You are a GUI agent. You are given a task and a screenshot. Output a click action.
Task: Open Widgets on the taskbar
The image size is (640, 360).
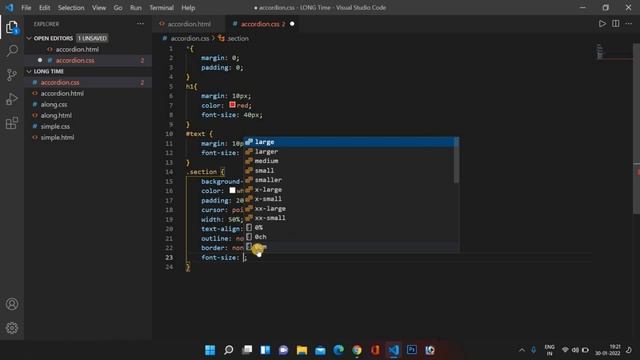tap(265, 350)
